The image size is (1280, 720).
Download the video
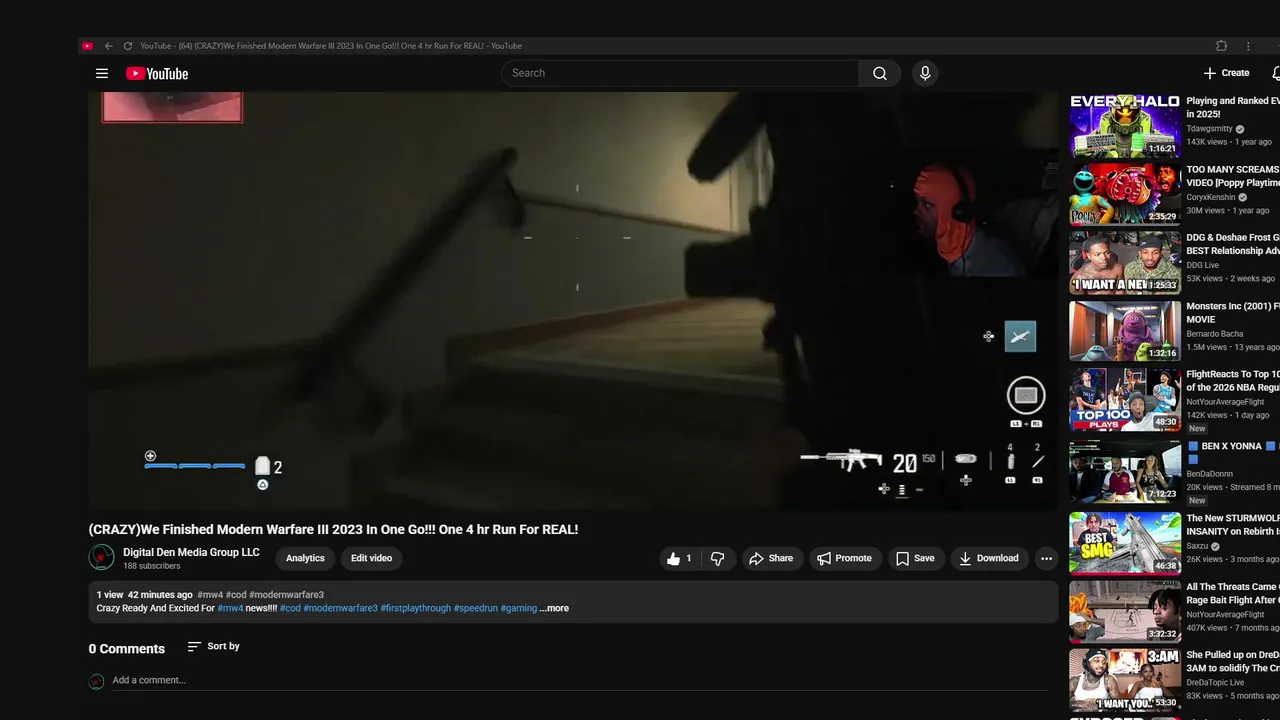point(988,559)
